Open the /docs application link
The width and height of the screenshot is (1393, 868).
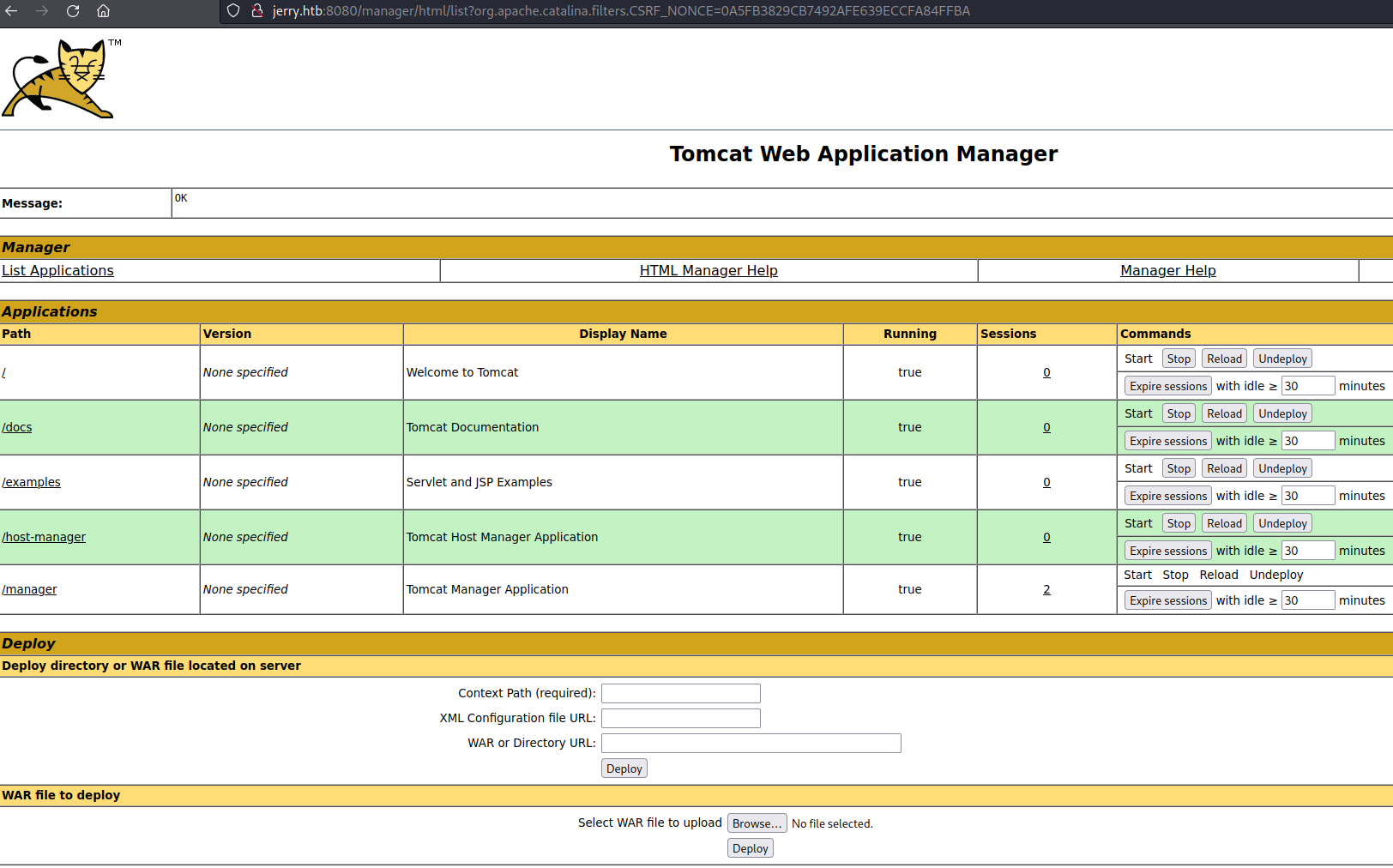(17, 427)
